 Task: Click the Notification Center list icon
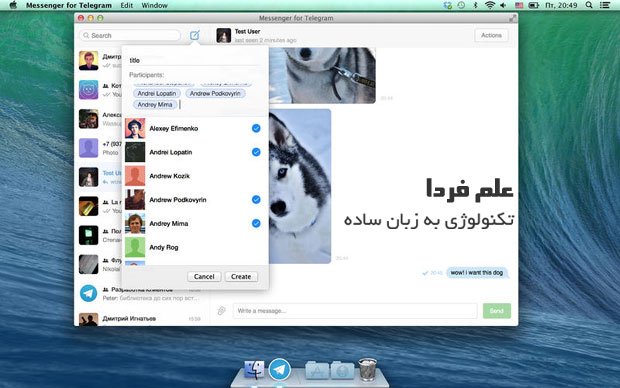pos(605,5)
